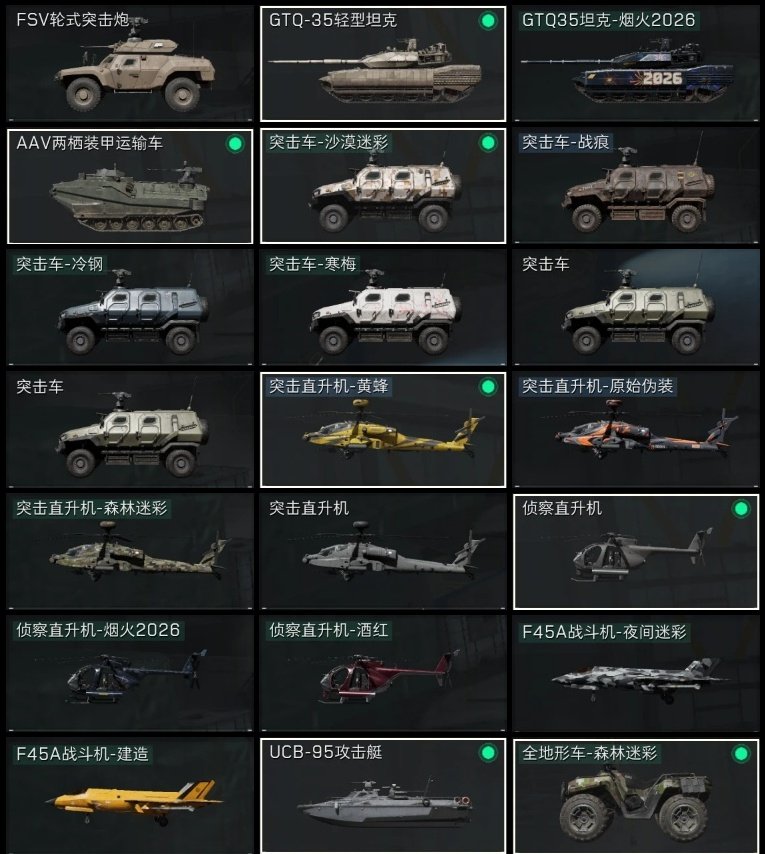
Task: Choose the default grey 突击直升机
Action: pyautogui.click(x=383, y=552)
